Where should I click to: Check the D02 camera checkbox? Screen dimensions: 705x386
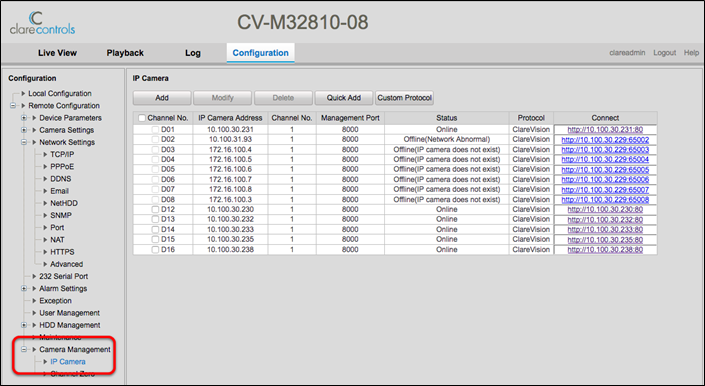155,139
